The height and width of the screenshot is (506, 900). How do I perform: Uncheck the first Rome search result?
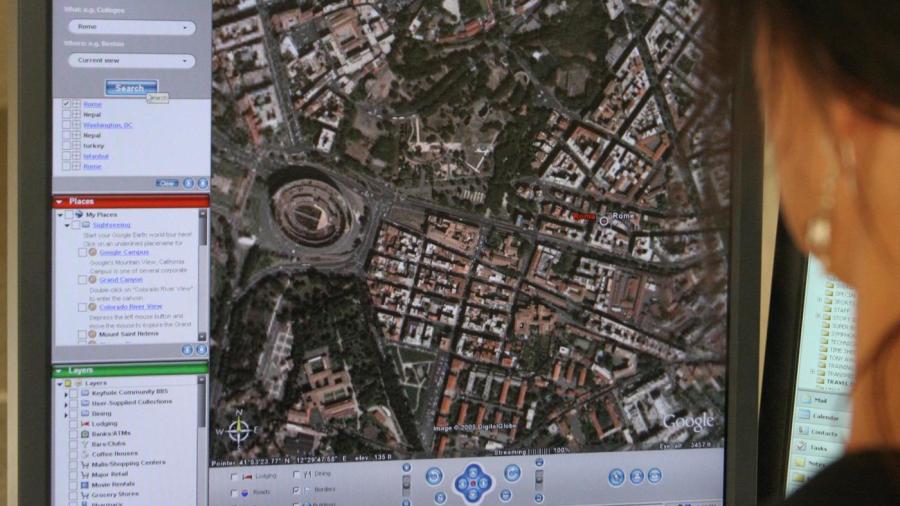point(67,104)
